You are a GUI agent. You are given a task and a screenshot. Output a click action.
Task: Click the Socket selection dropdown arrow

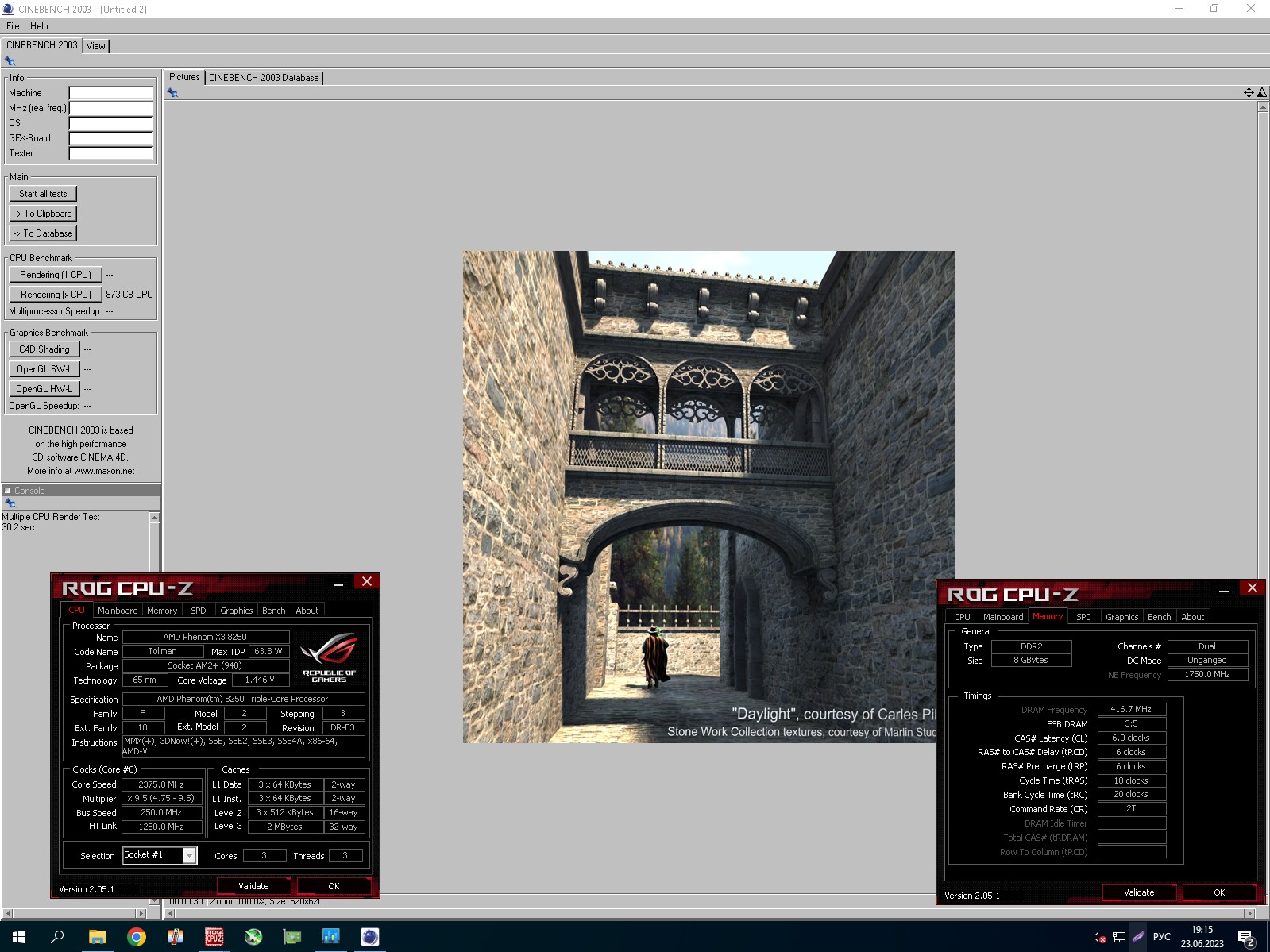coord(189,856)
